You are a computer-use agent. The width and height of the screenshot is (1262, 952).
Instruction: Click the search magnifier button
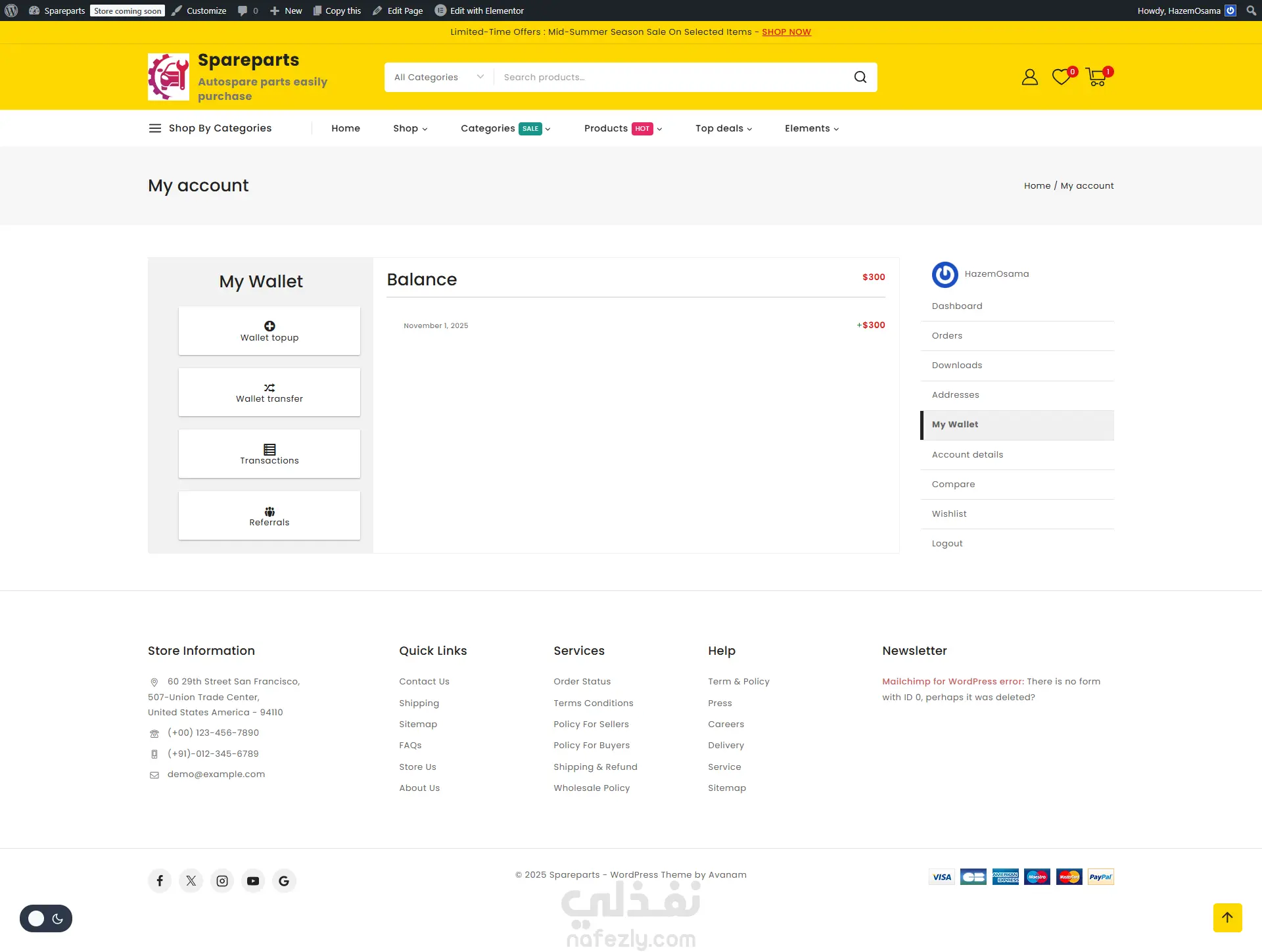(860, 78)
